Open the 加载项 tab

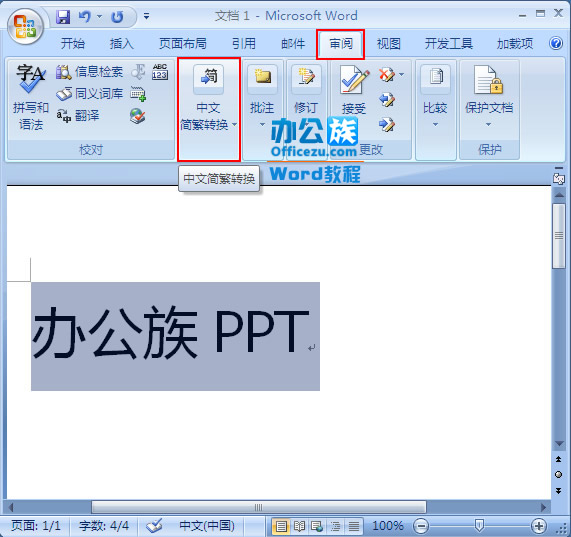(515, 44)
